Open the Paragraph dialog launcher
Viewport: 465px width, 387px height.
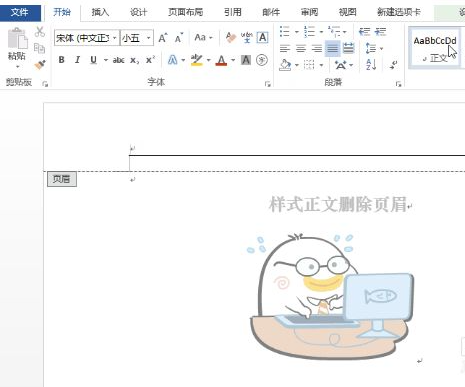[398, 84]
